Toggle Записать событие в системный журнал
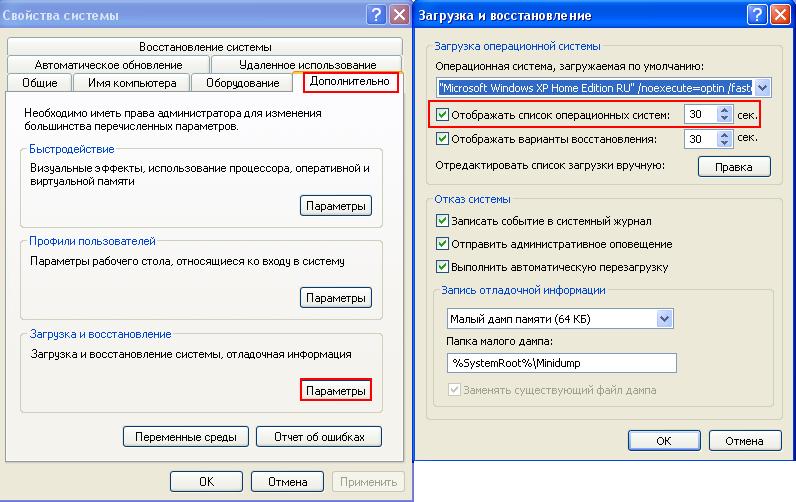Image resolution: width=796 pixels, height=502 pixels. (x=442, y=221)
